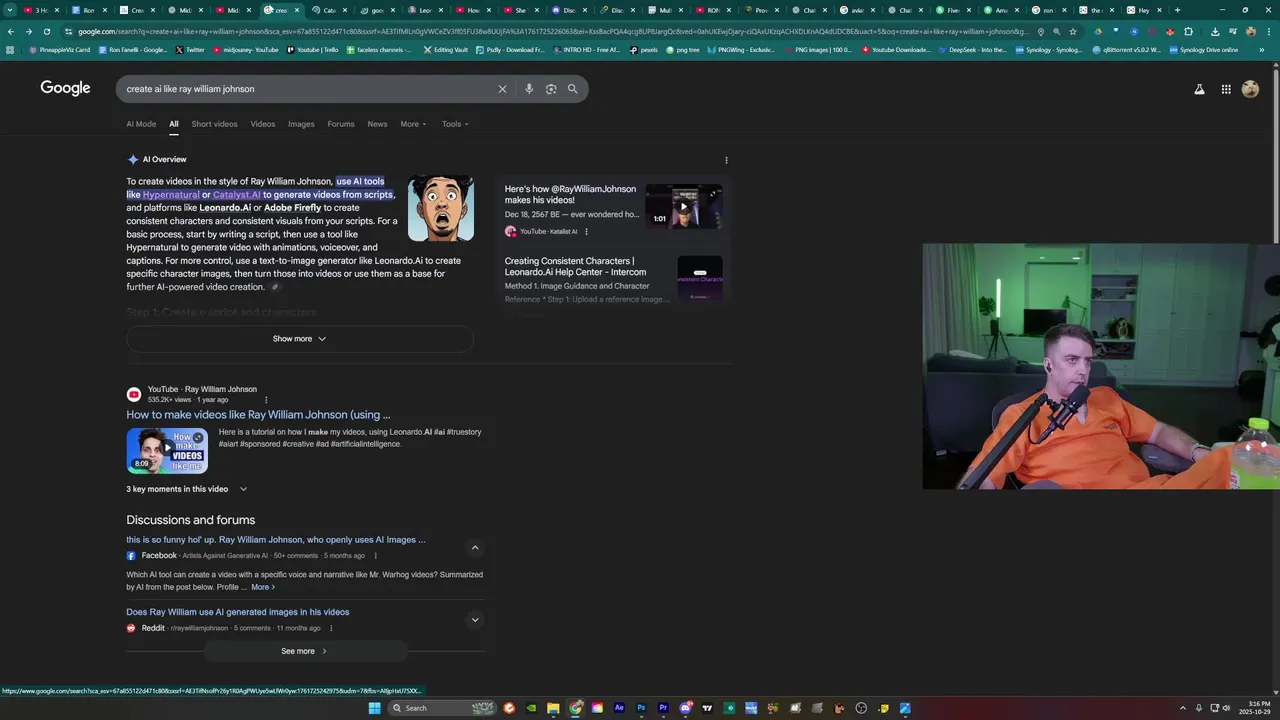The width and height of the screenshot is (1280, 720).
Task: Click the 8:09 YouTube video thumbnail
Action: point(167,451)
